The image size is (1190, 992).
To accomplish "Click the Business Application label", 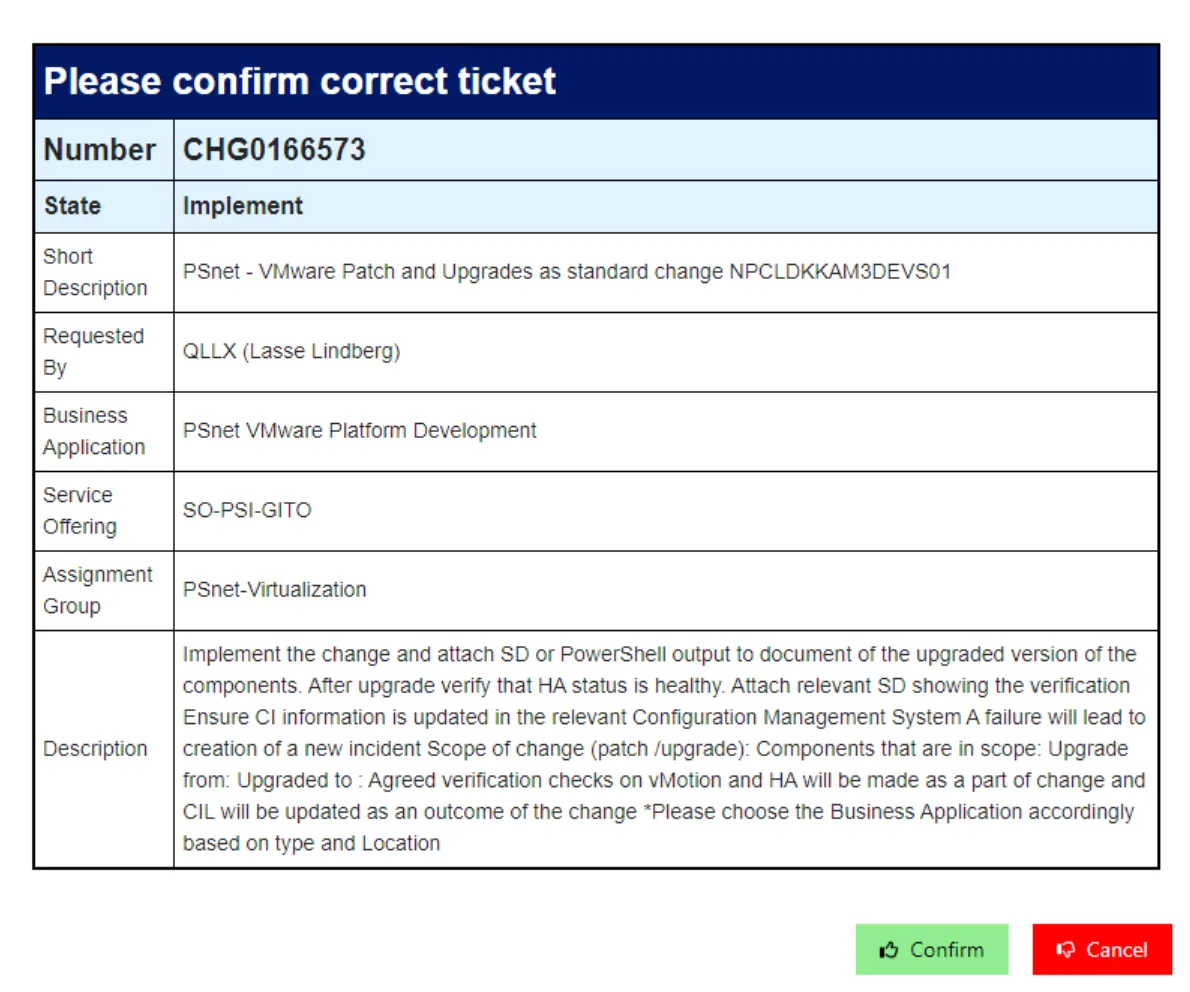I will [x=94, y=431].
